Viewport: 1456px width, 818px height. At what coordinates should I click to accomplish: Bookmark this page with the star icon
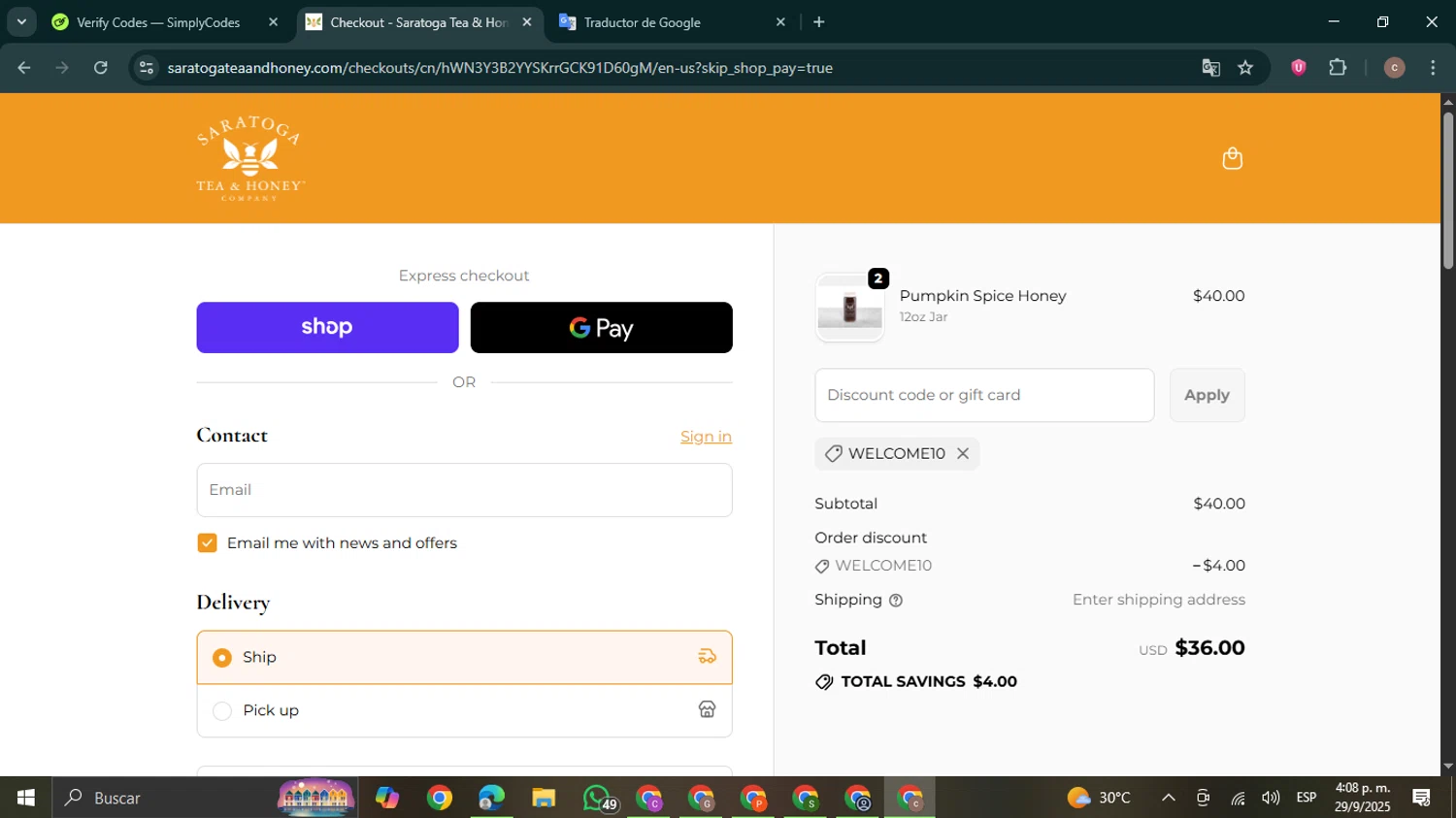(x=1245, y=68)
